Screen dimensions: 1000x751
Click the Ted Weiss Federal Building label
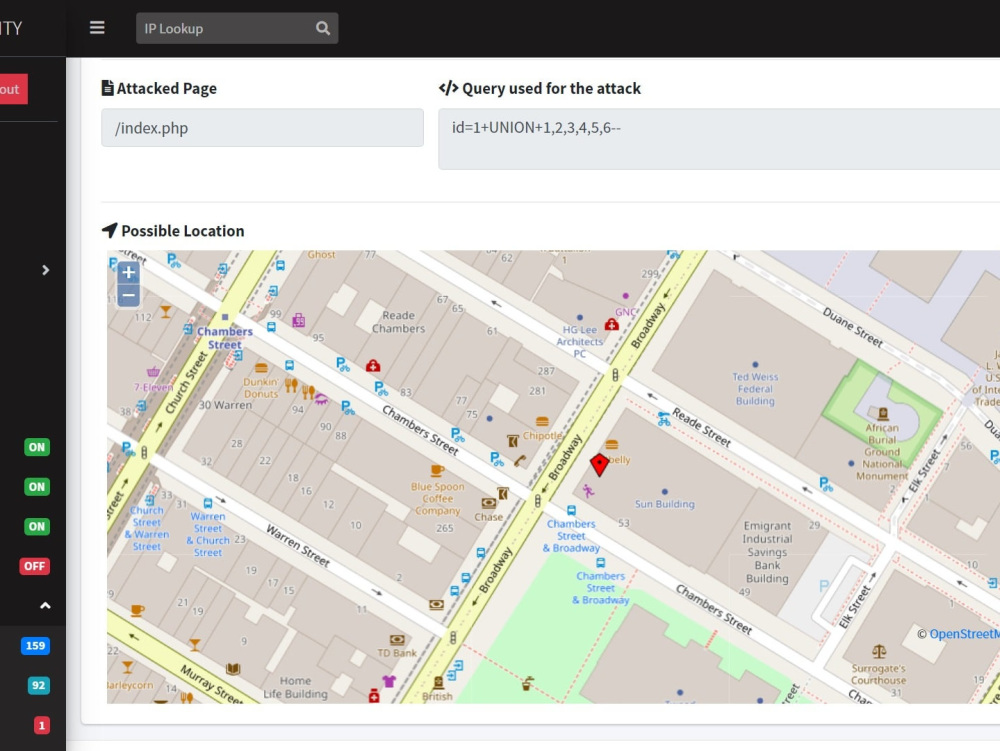(755, 389)
